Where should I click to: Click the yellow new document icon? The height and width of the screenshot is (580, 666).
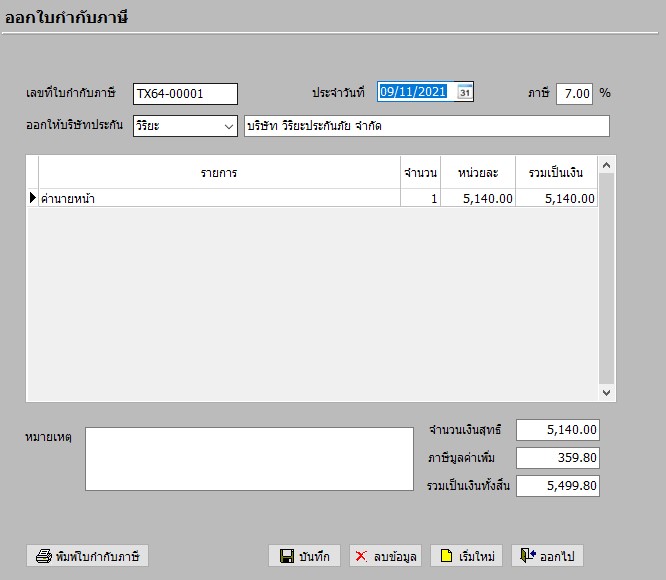(446, 556)
